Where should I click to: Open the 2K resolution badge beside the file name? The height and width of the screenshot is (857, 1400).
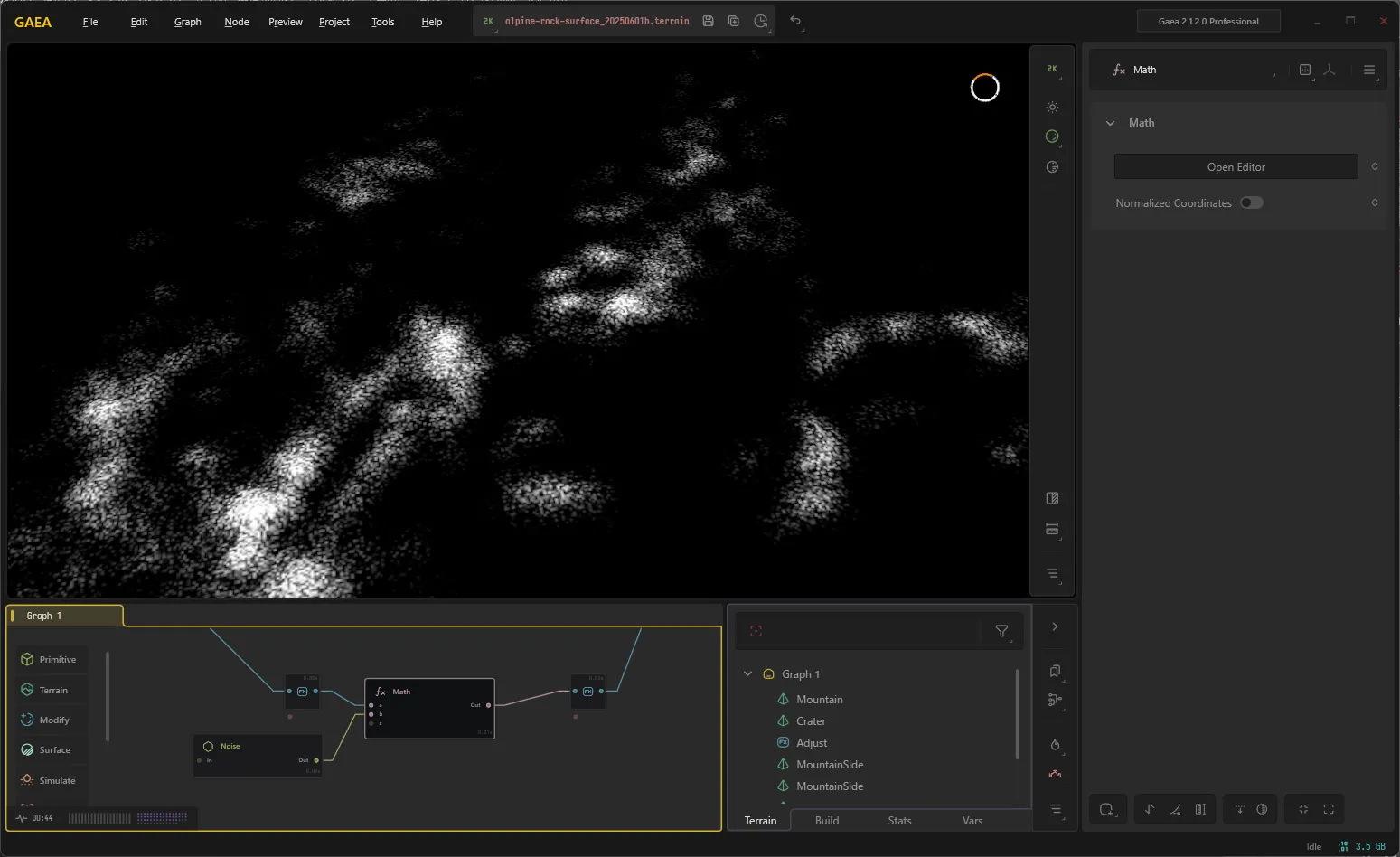click(489, 21)
